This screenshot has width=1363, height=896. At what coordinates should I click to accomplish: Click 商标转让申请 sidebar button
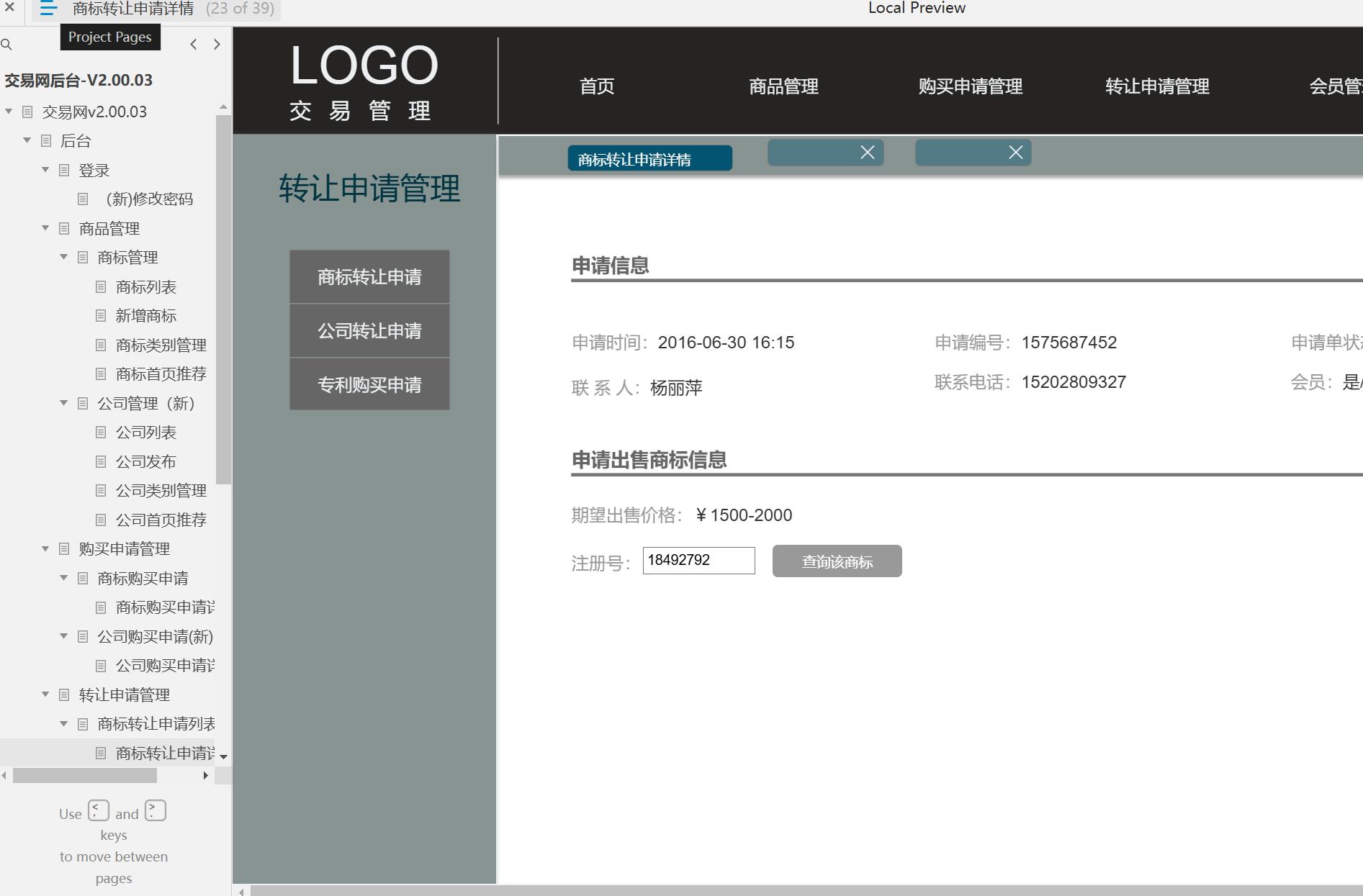pos(369,277)
